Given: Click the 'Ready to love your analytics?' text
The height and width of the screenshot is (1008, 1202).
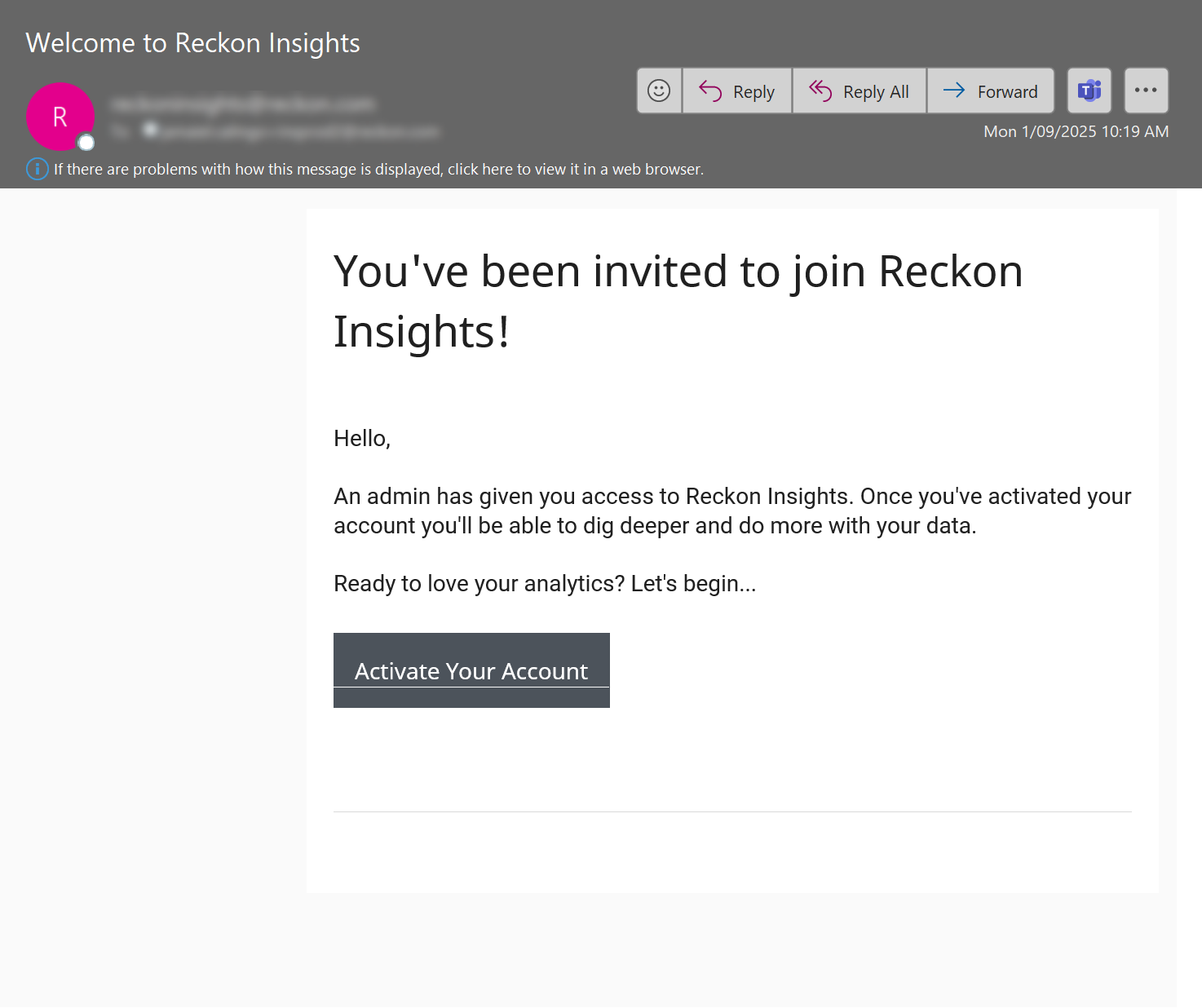Looking at the screenshot, I should pos(545,584).
